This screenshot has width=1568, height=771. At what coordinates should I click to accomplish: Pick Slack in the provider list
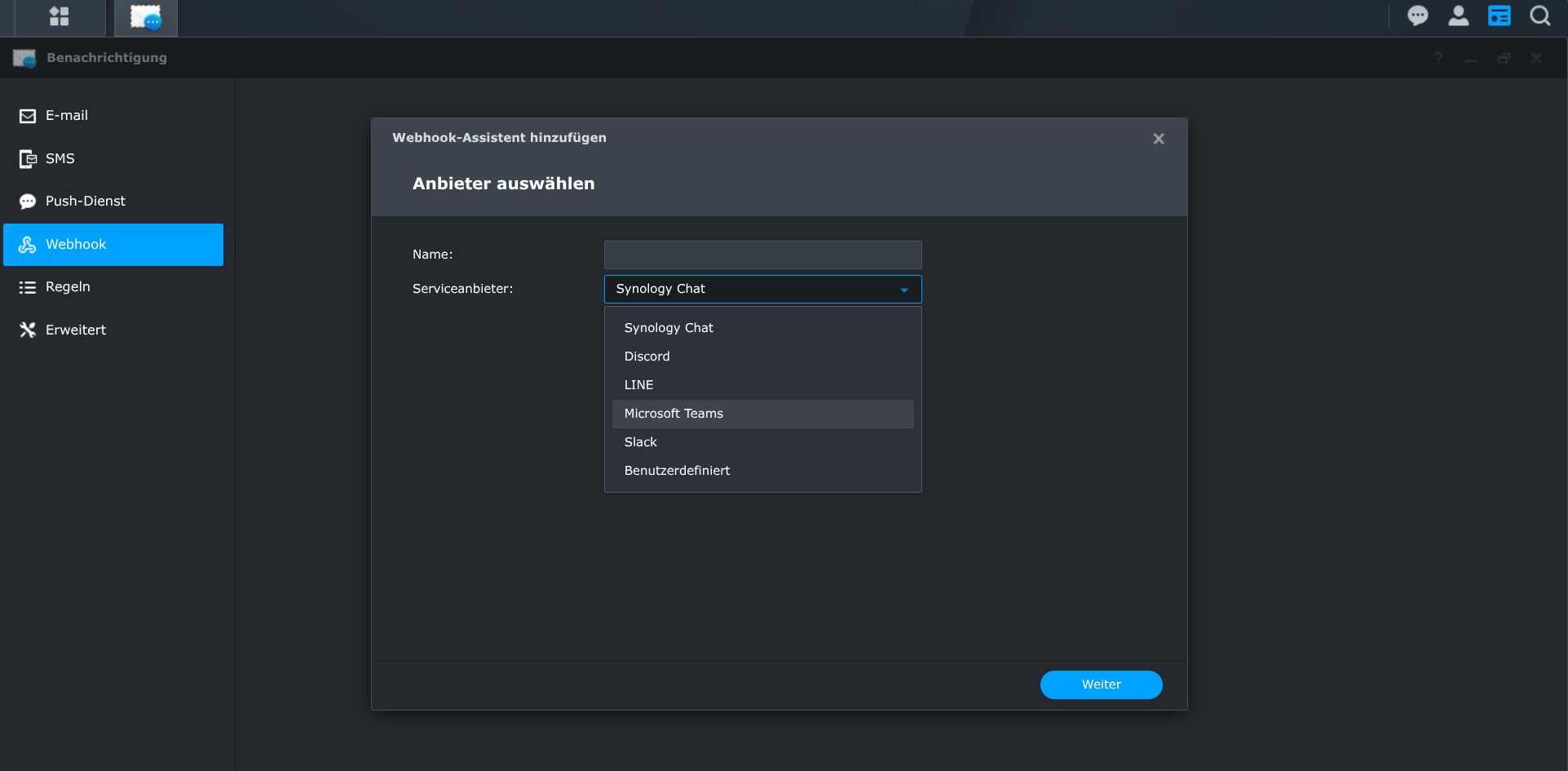coord(640,442)
